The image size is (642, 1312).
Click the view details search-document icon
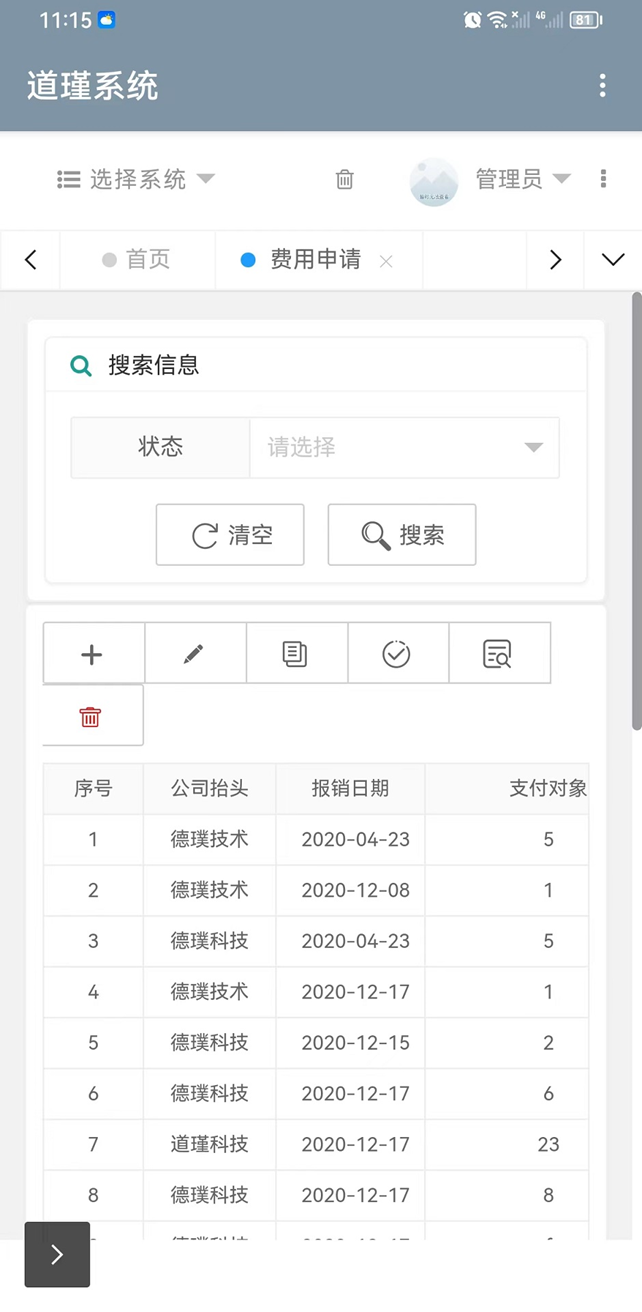click(x=497, y=654)
